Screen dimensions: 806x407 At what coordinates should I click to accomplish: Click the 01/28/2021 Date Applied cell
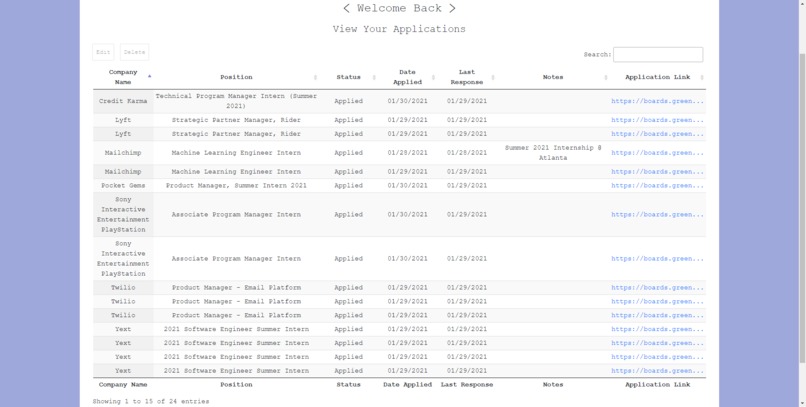pyautogui.click(x=408, y=153)
